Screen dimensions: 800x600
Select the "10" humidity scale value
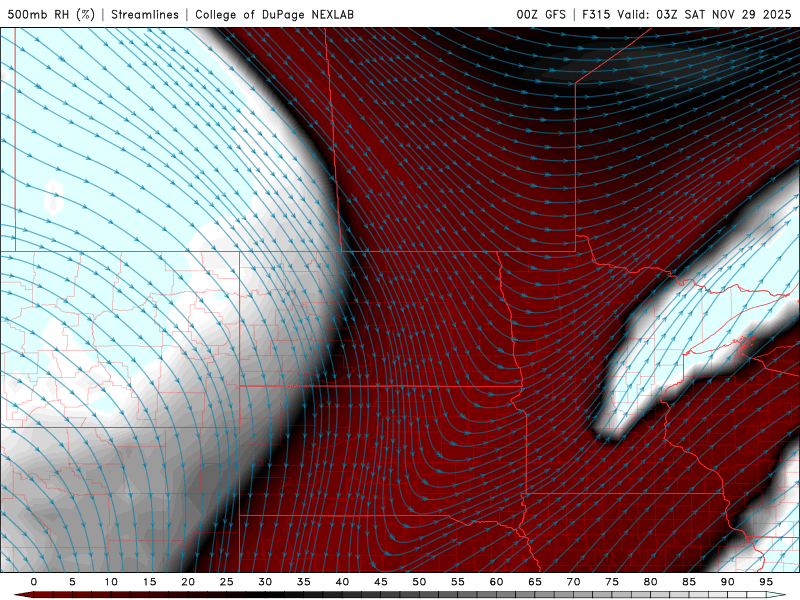coord(111,582)
